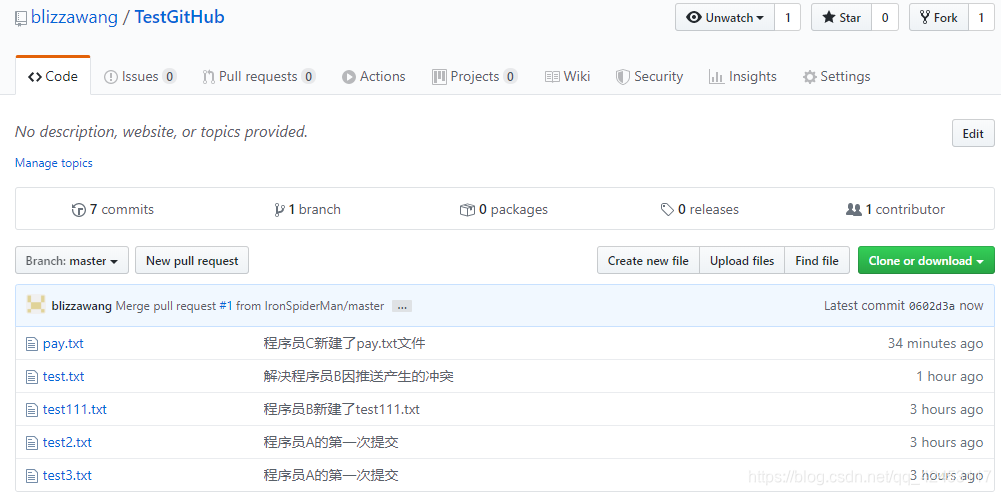This screenshot has height=495, width=1001.
Task: Click the packages box icon
Action: point(467,209)
